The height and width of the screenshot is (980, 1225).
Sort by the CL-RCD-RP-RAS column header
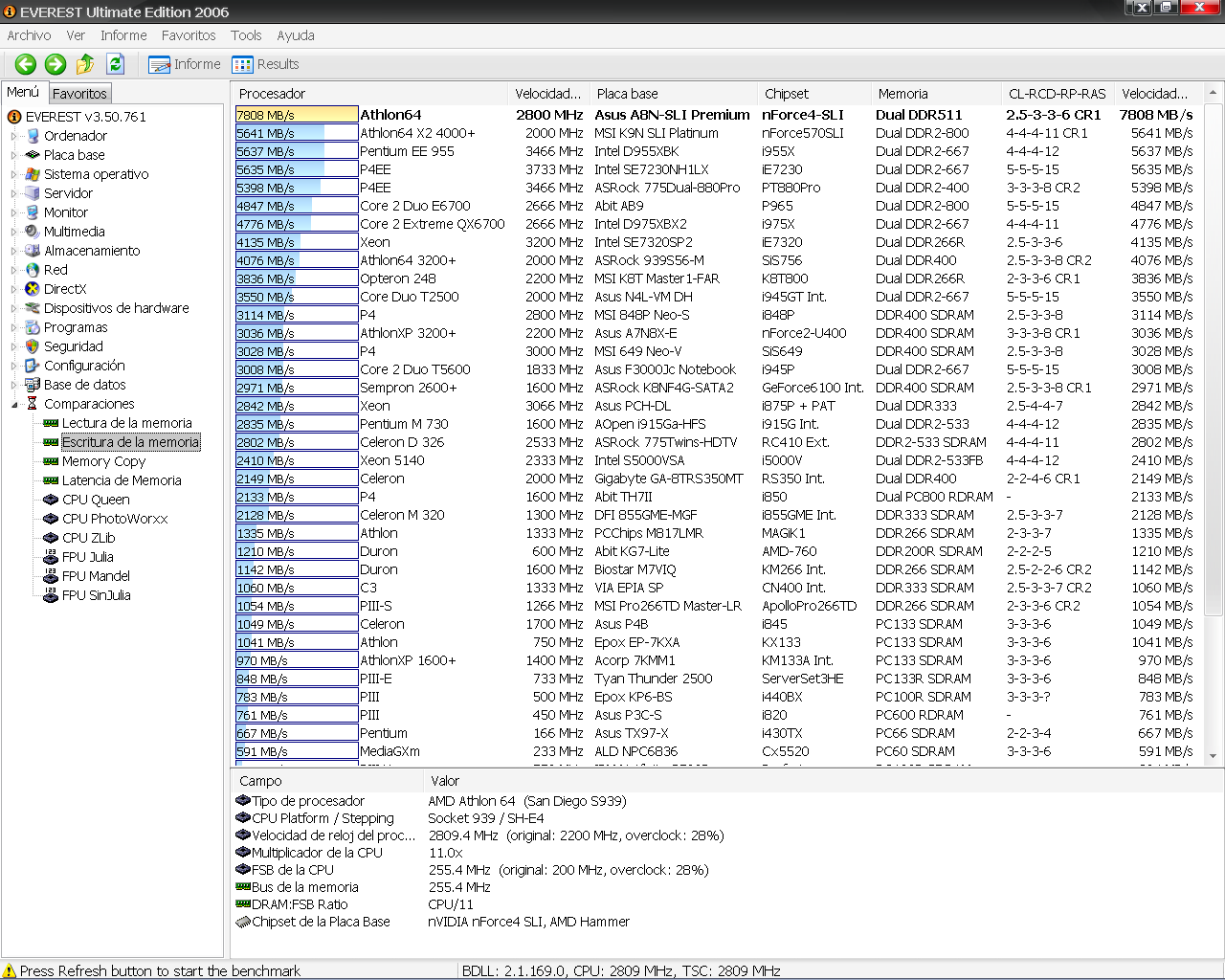tap(1058, 94)
